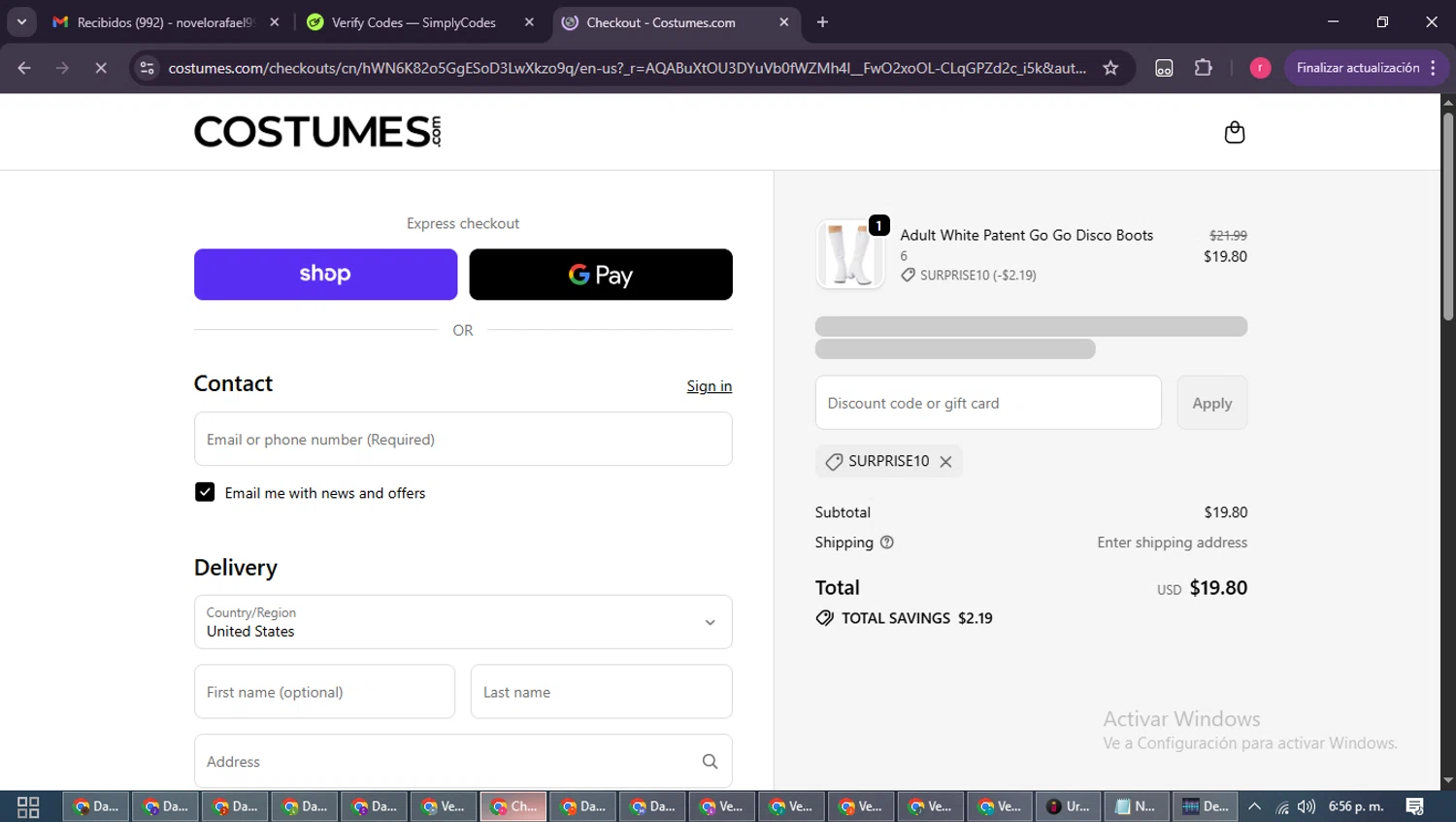Viewport: 1456px width, 822px height.
Task: Open the taskbar Ur... application
Action: click(1068, 806)
